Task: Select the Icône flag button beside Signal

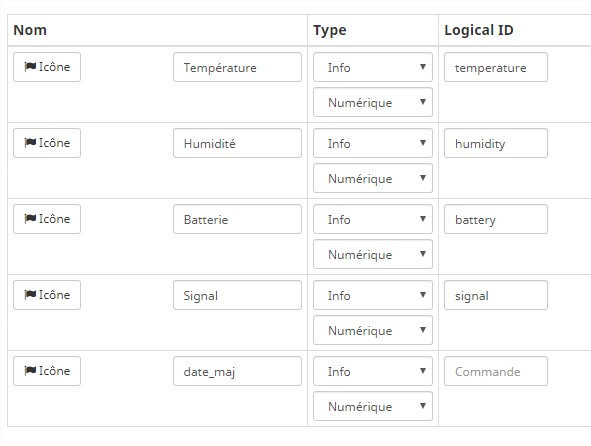Action: (x=47, y=295)
